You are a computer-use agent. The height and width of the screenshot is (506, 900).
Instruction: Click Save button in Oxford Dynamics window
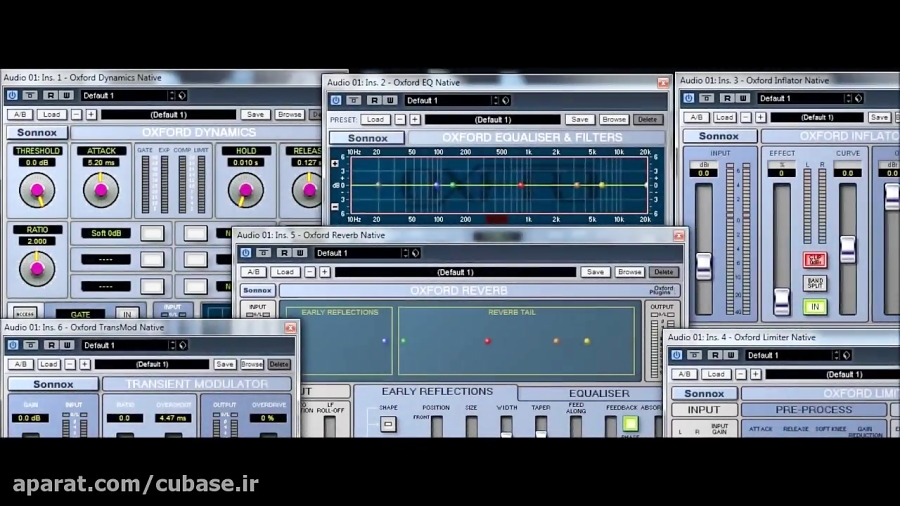point(255,115)
